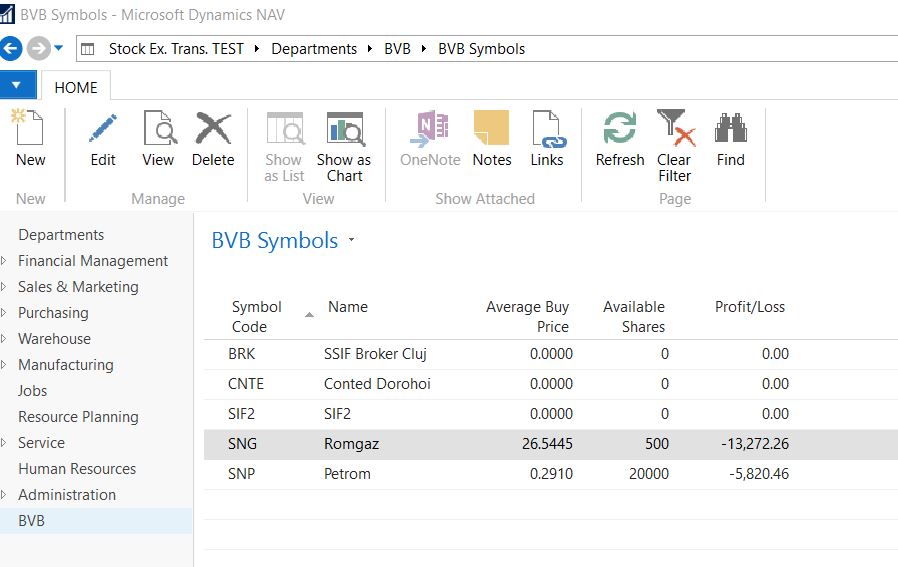Click the Links icon
Image resolution: width=898 pixels, height=567 pixels.
tap(548, 128)
